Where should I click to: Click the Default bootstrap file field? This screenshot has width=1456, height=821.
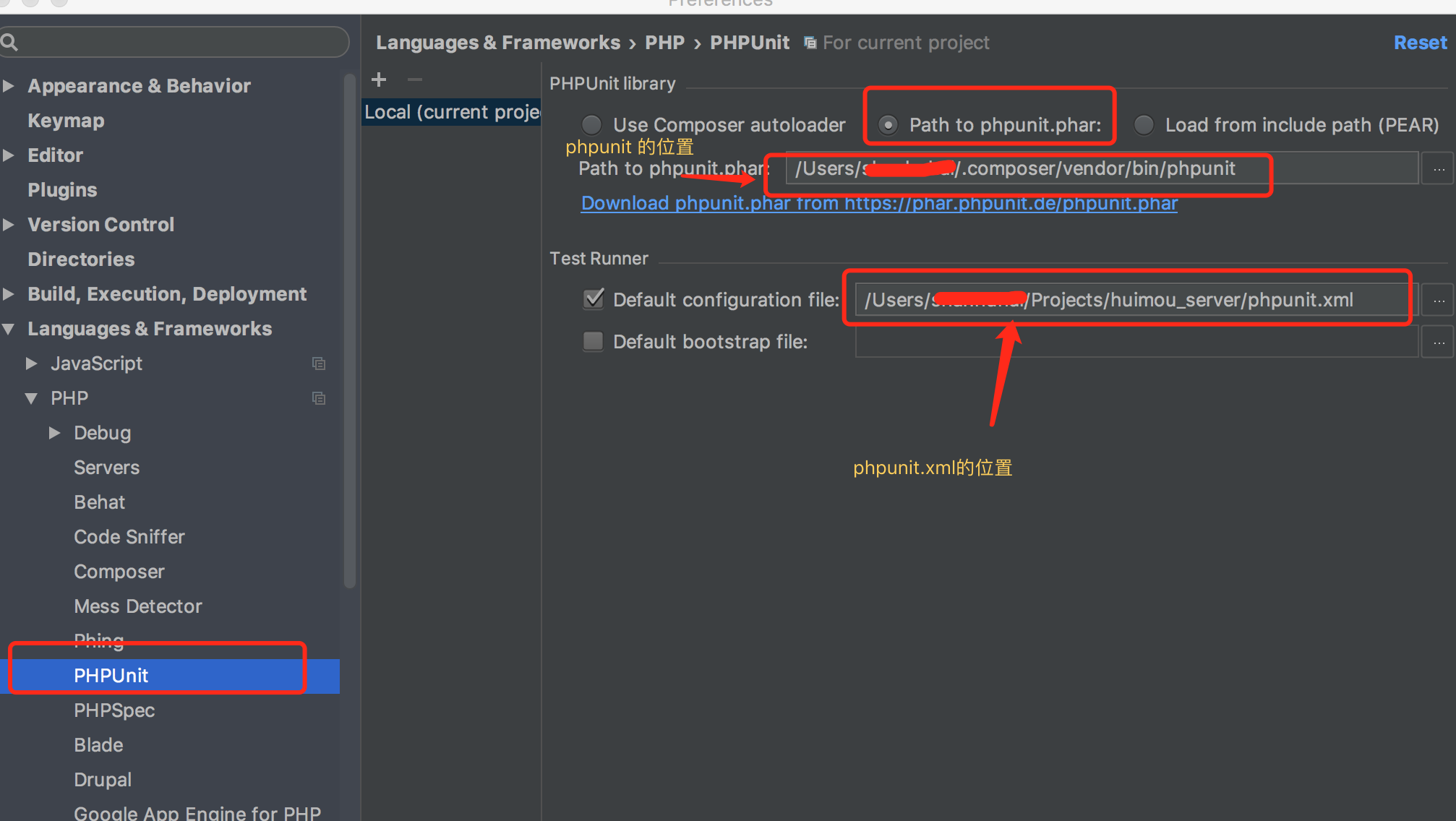click(1136, 342)
